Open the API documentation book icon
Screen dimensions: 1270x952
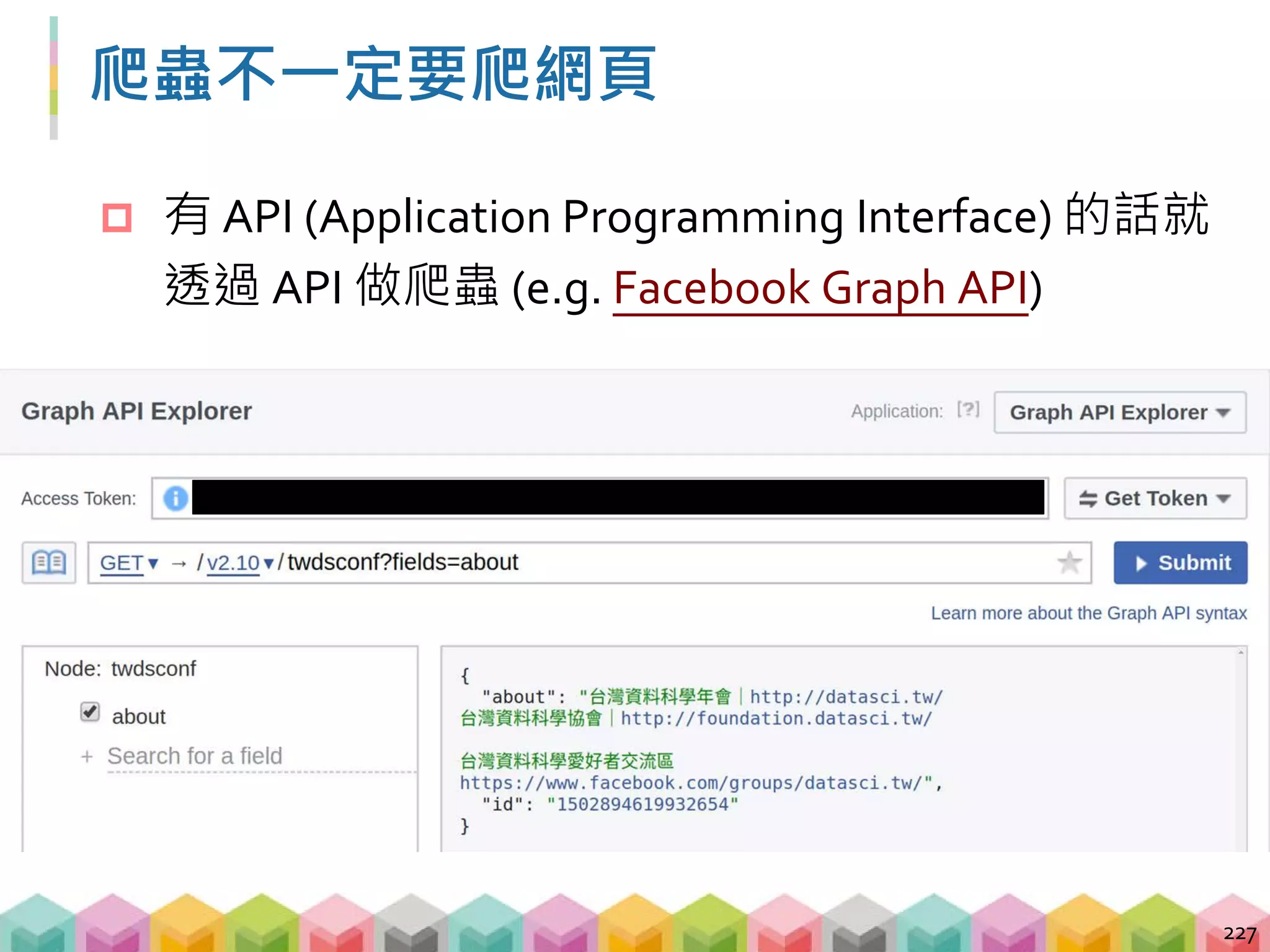pyautogui.click(x=49, y=563)
